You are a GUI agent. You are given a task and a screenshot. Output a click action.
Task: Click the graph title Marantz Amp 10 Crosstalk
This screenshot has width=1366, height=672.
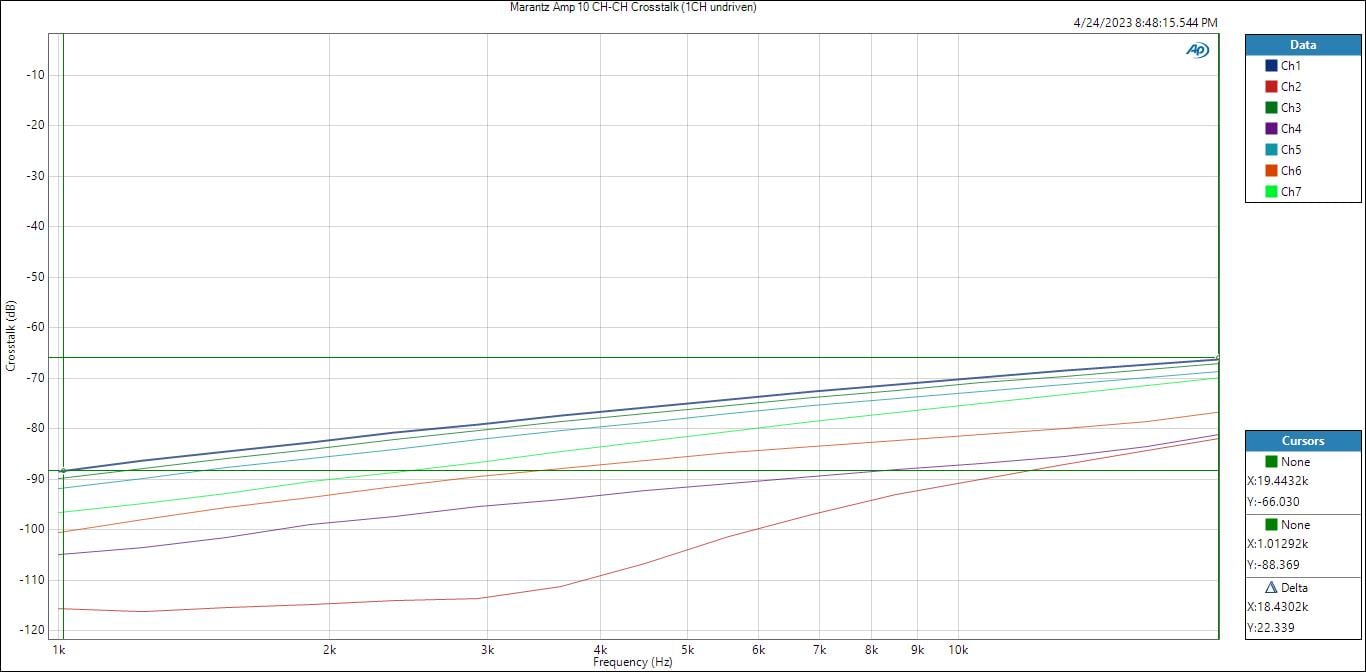pyautogui.click(x=632, y=7)
